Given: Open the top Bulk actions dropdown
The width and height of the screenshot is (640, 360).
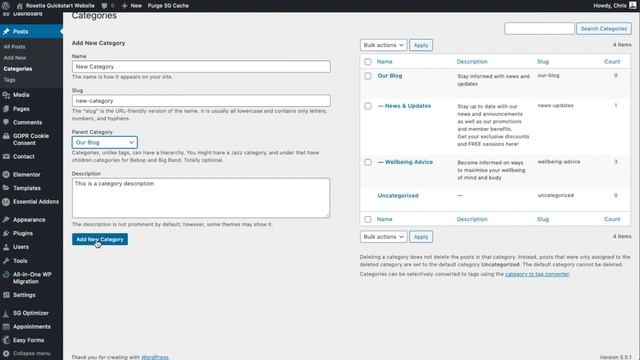Looking at the screenshot, I should click(x=383, y=45).
